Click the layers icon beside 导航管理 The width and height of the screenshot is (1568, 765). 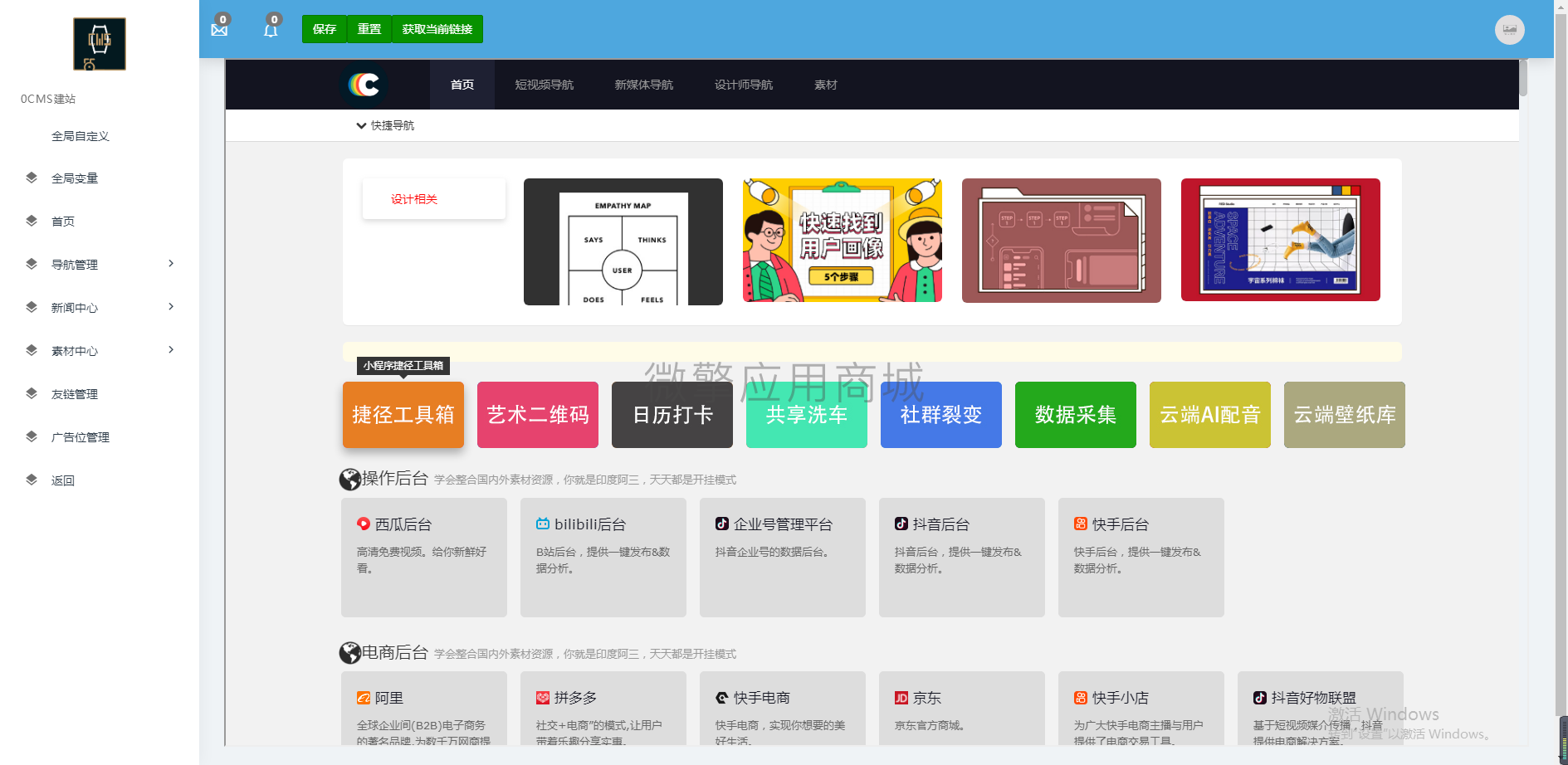point(32,264)
